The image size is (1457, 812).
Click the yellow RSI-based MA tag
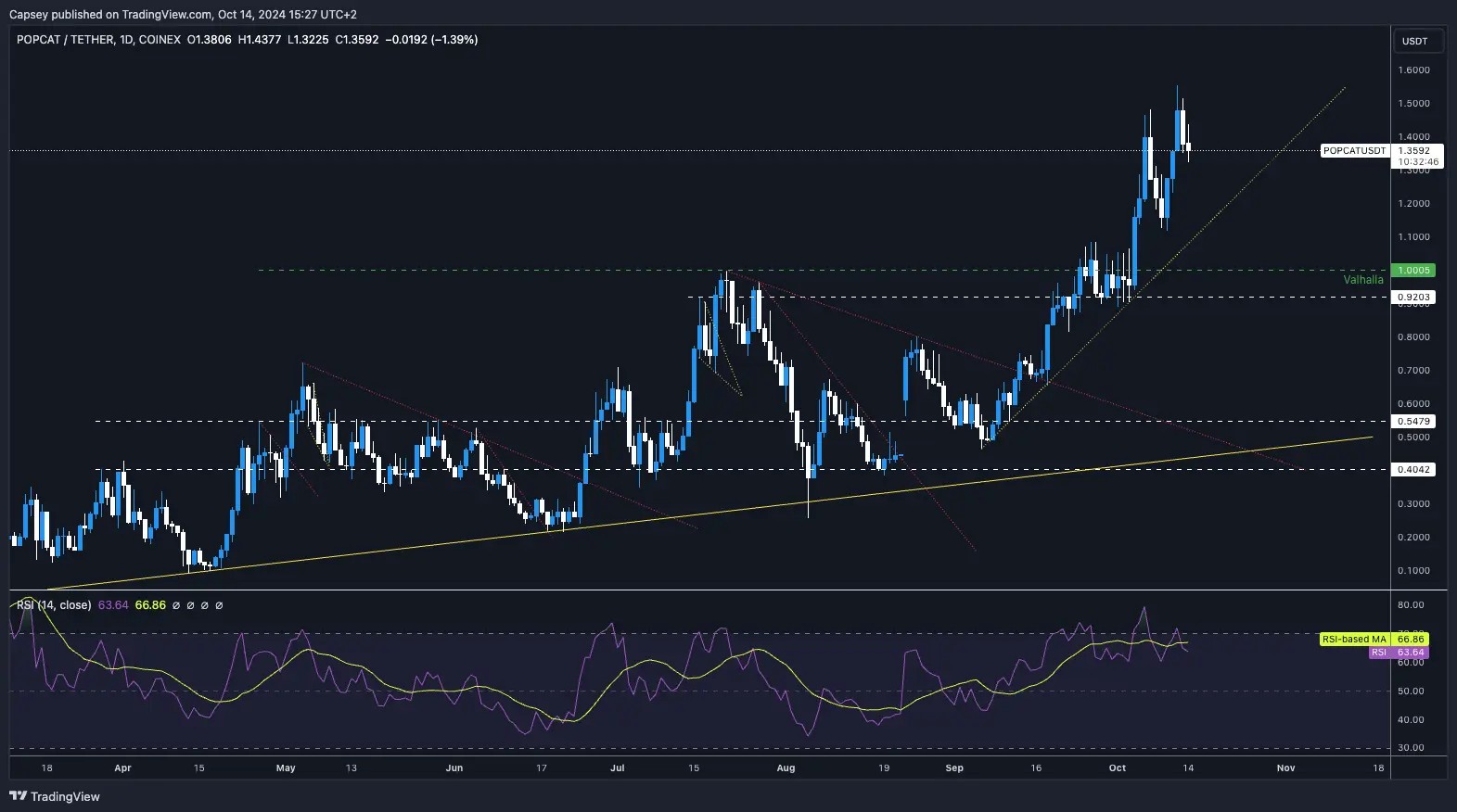(x=1374, y=640)
